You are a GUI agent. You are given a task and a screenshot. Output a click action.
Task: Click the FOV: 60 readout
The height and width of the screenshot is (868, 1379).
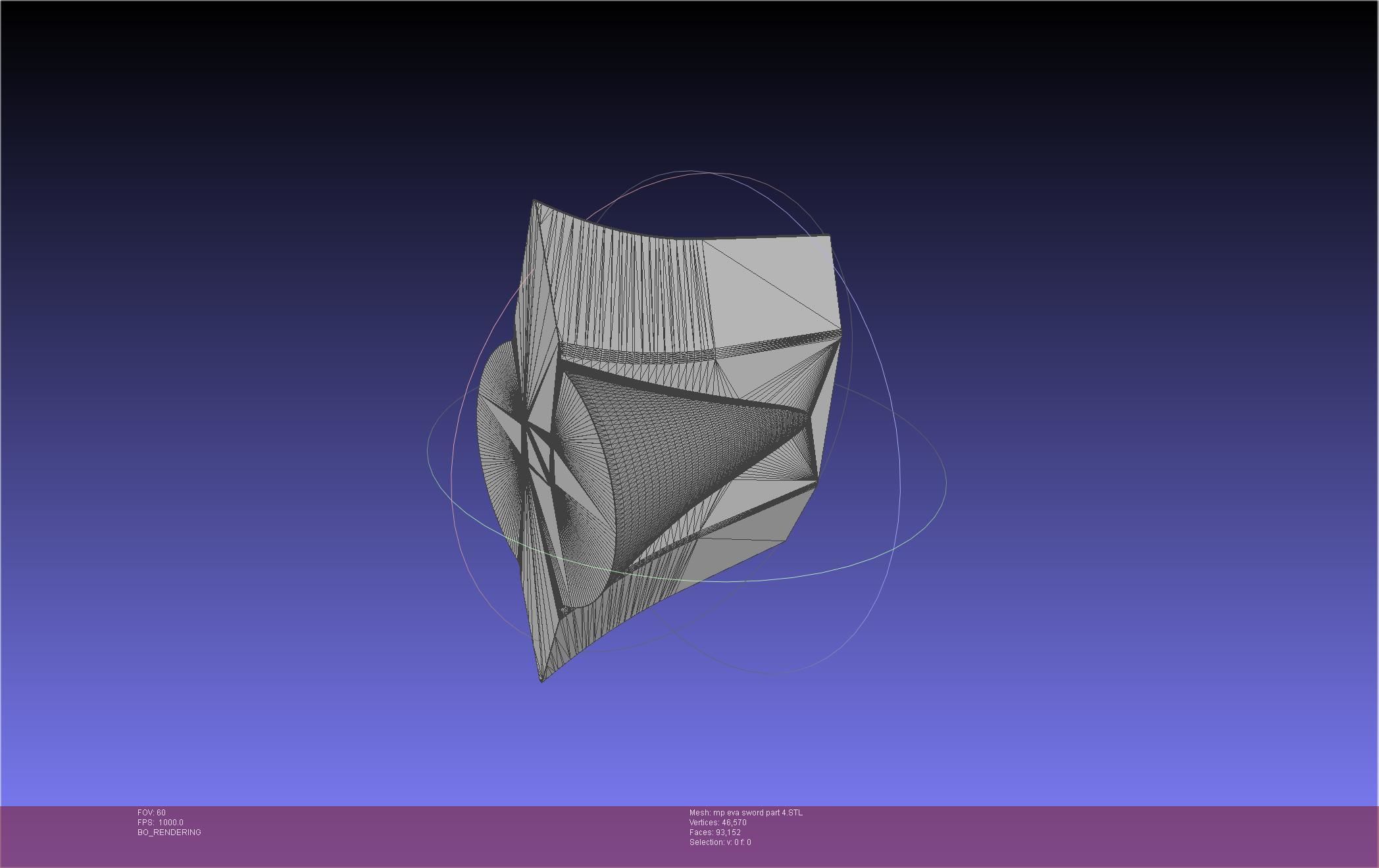tap(151, 813)
